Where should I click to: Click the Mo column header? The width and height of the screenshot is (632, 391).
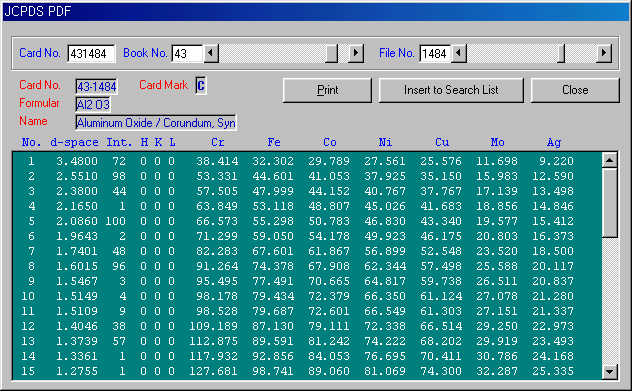(497, 142)
